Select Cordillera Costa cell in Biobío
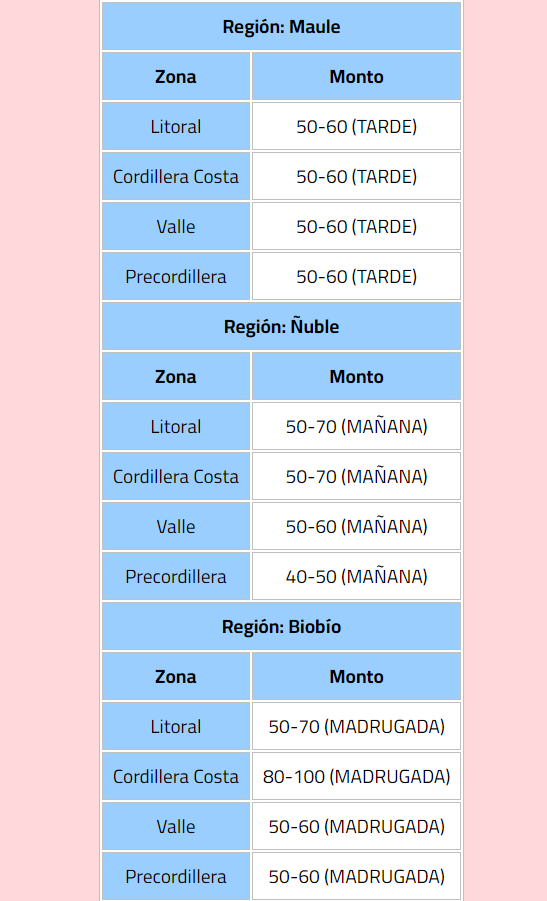The width and height of the screenshot is (547, 901). 176,776
